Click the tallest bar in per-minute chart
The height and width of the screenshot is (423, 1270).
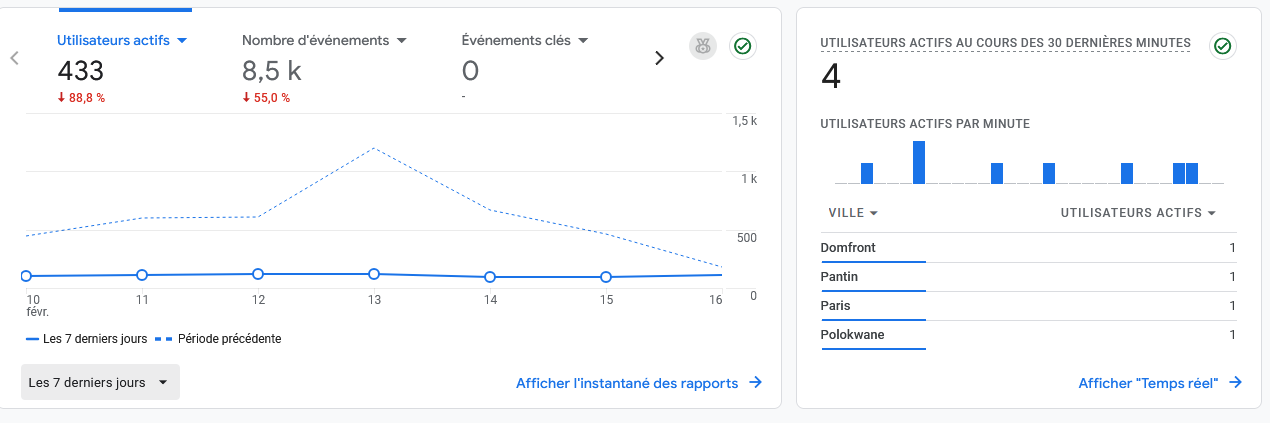pyautogui.click(x=919, y=163)
